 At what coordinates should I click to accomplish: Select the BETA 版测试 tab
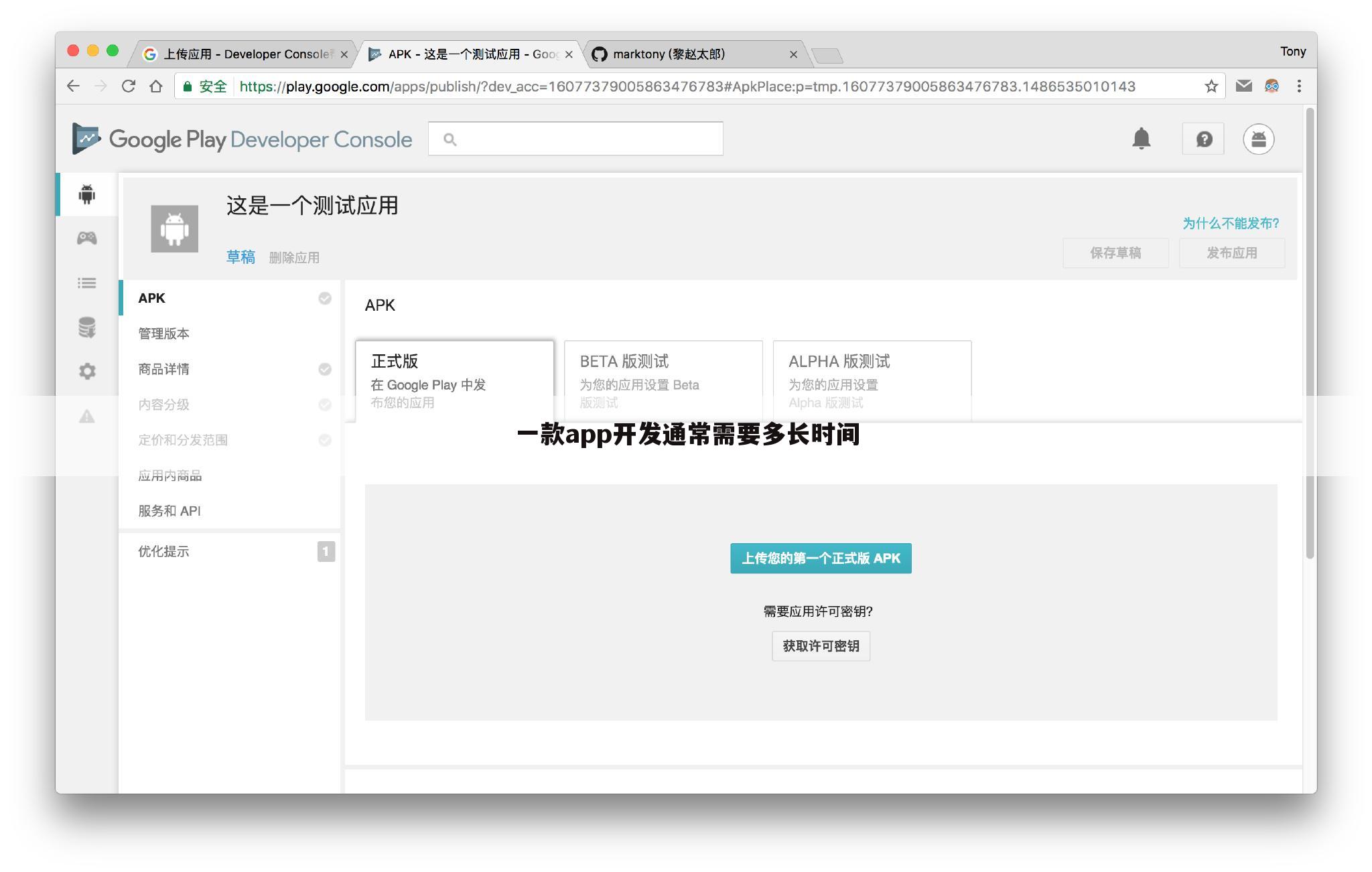point(663,381)
